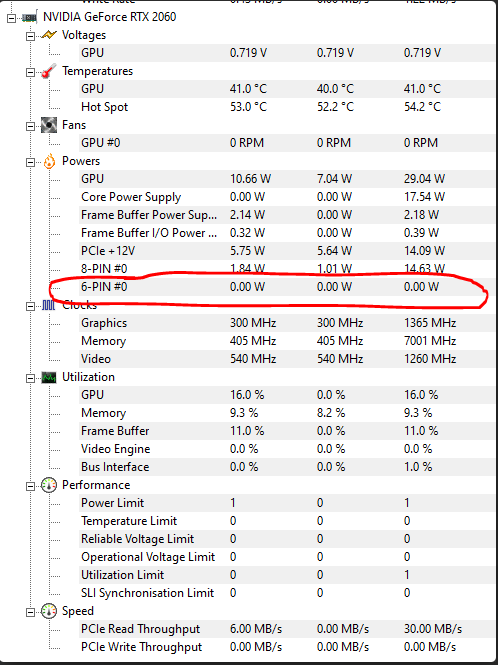Image resolution: width=498 pixels, height=665 pixels.
Task: Collapse the NVIDIA GeForce RTX 2060 node
Action: (x=11, y=18)
